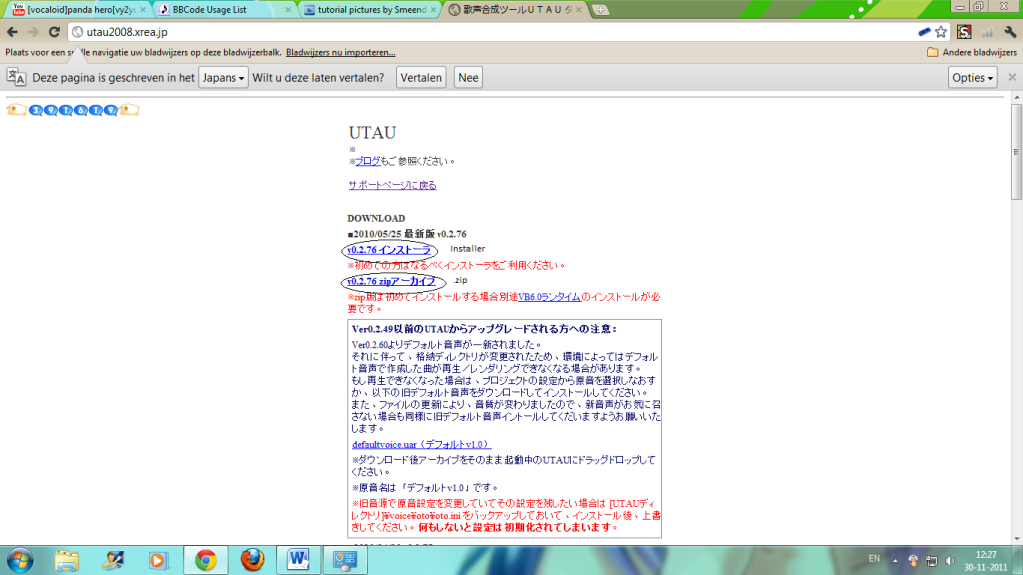Click the vertical scrollbar thumb
The image size is (1023, 575).
click(1016, 151)
